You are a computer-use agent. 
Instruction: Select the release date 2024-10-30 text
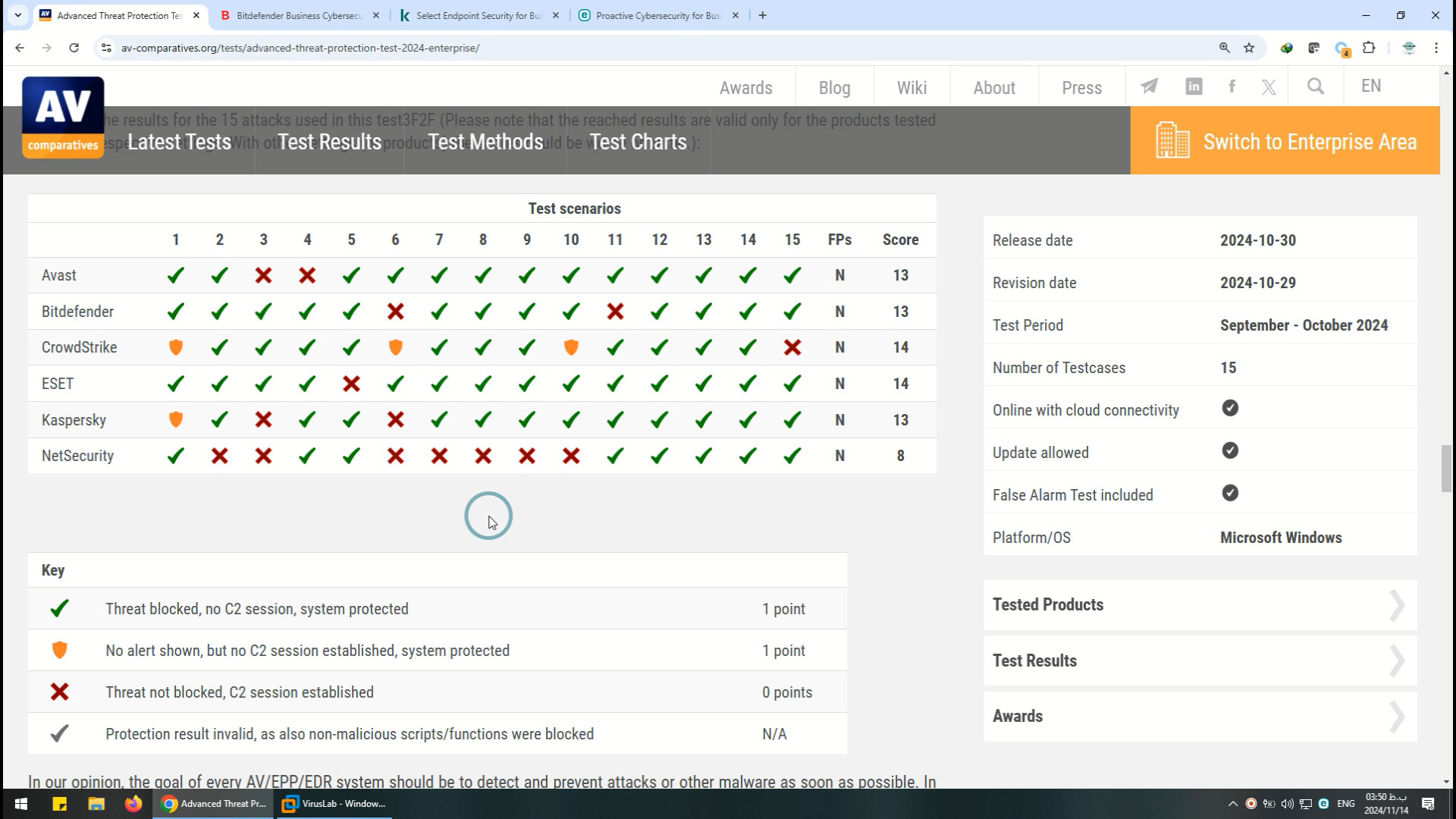click(1258, 240)
